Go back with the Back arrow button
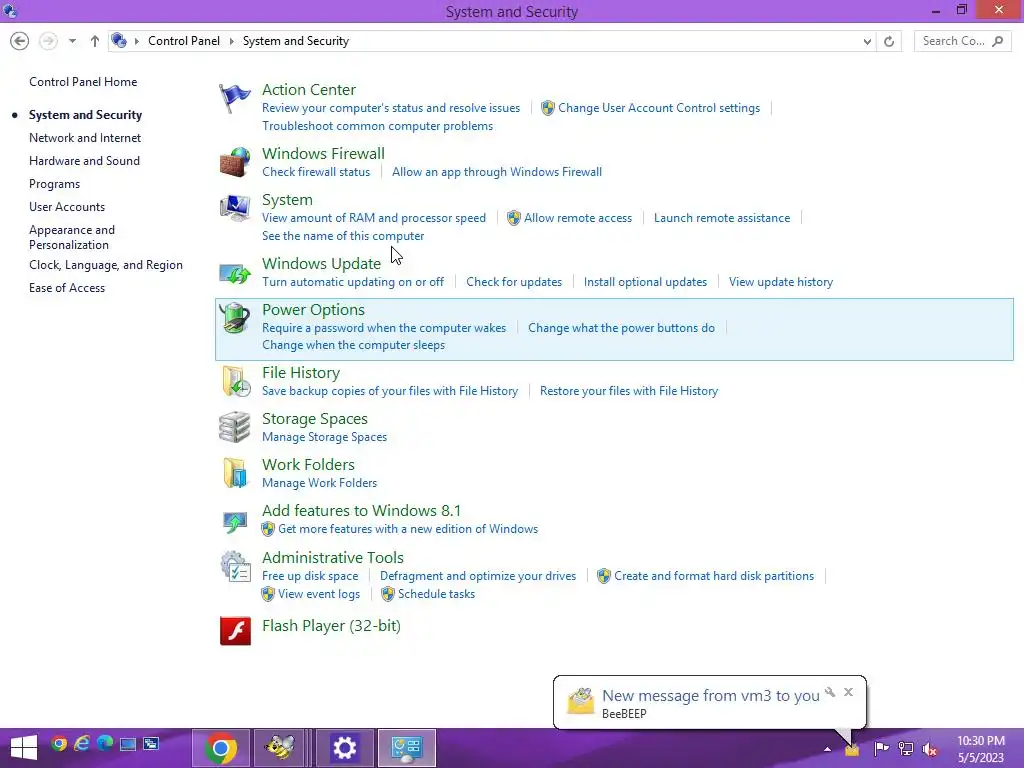The height and width of the screenshot is (768, 1024). click(20, 41)
